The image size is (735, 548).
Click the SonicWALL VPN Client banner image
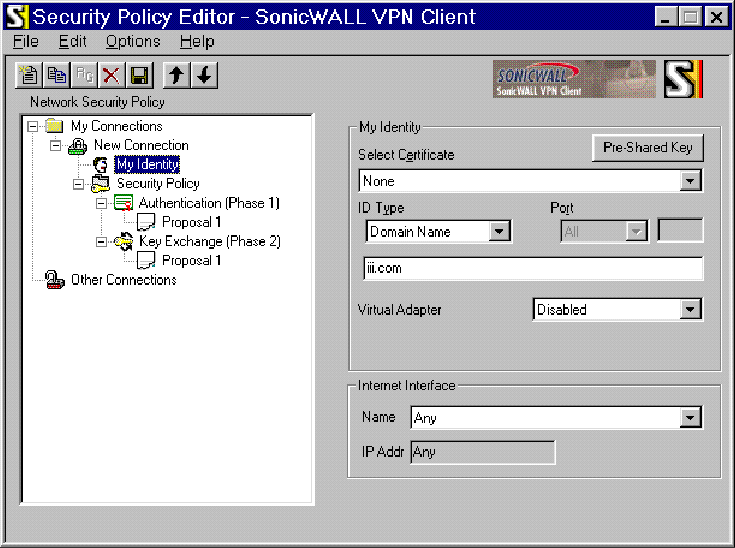(574, 79)
